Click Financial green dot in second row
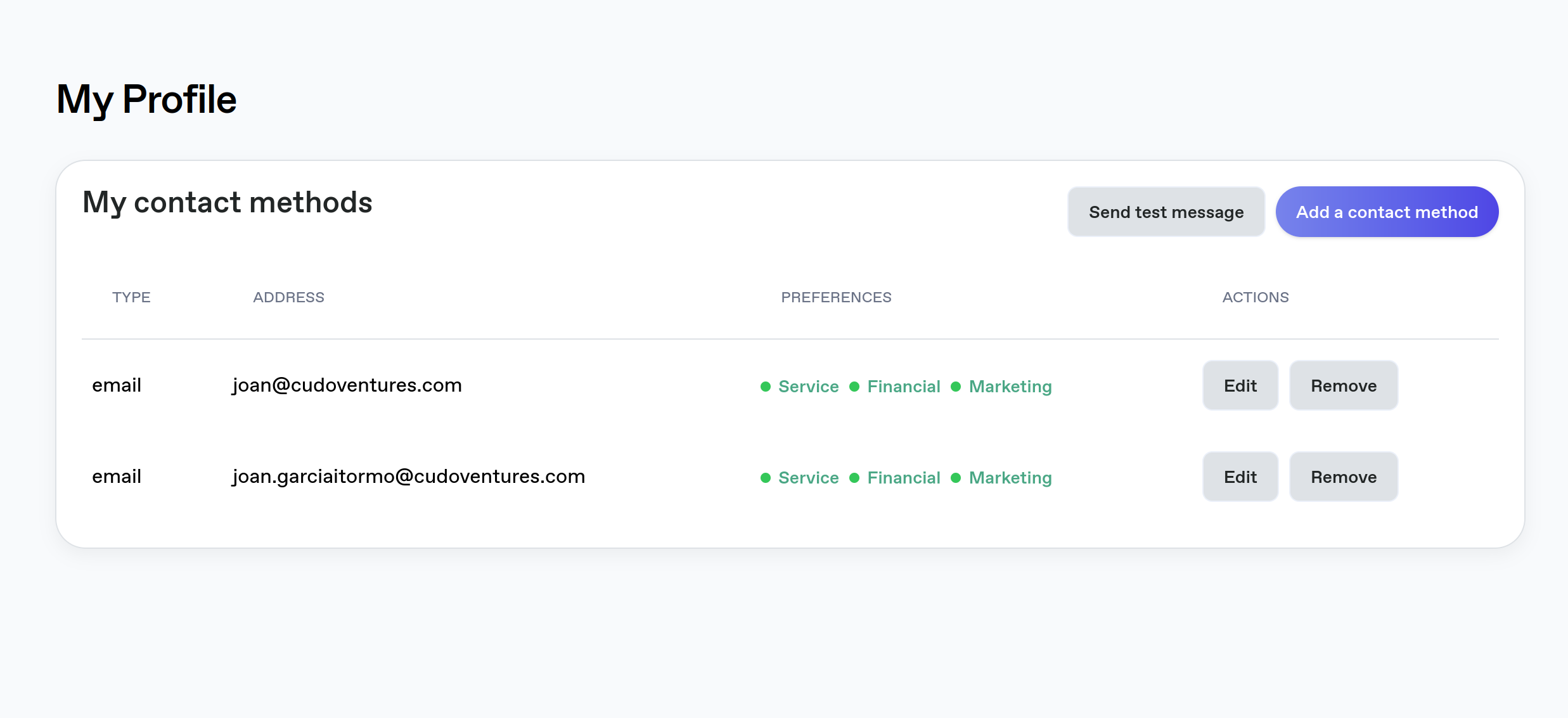Screen dimensions: 1568x718 coord(854,478)
